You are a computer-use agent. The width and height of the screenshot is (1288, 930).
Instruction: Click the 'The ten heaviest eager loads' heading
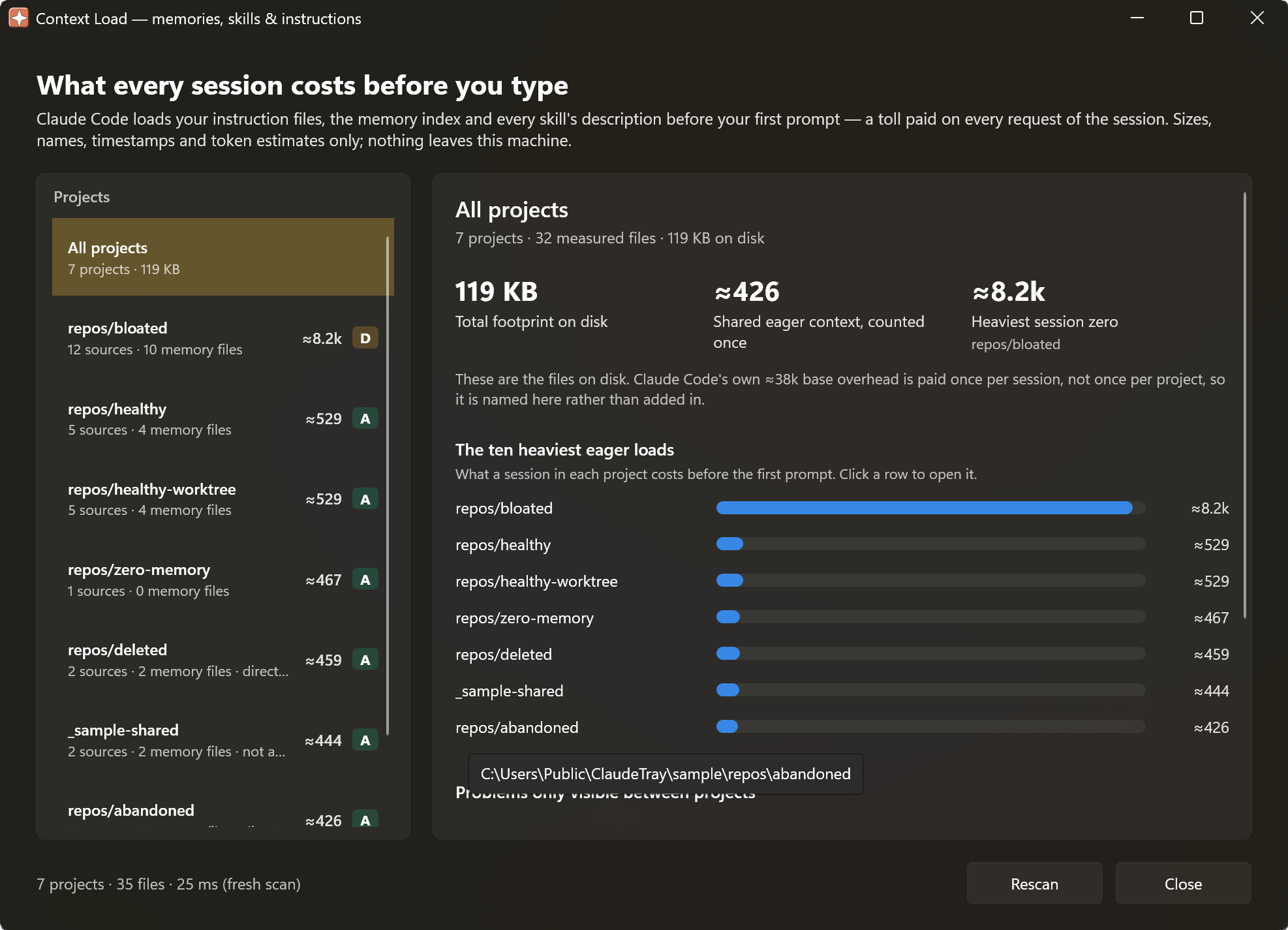pyautogui.click(x=565, y=450)
